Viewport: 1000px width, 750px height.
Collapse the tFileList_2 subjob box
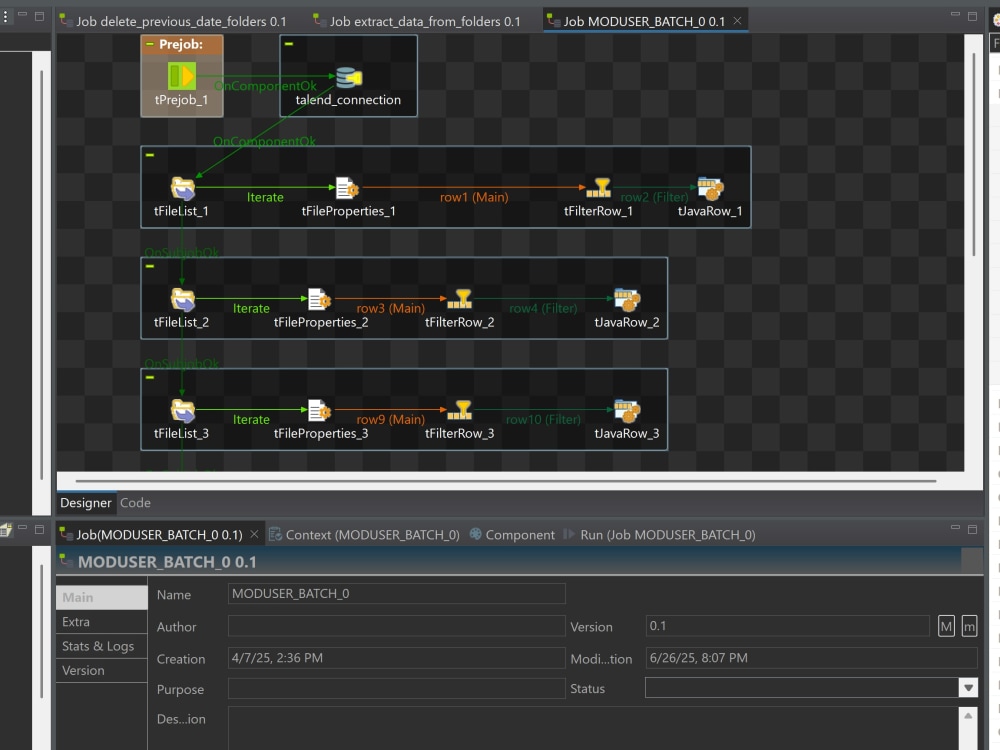150,266
